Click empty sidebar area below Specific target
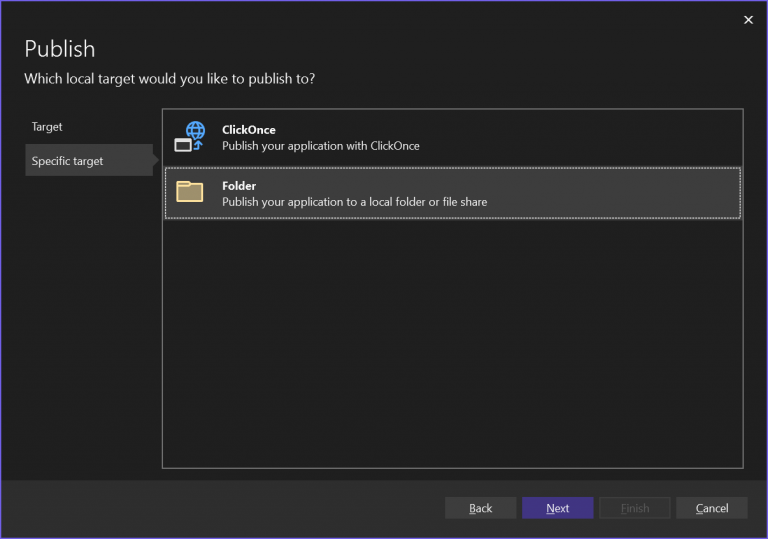 pyautogui.click(x=88, y=320)
